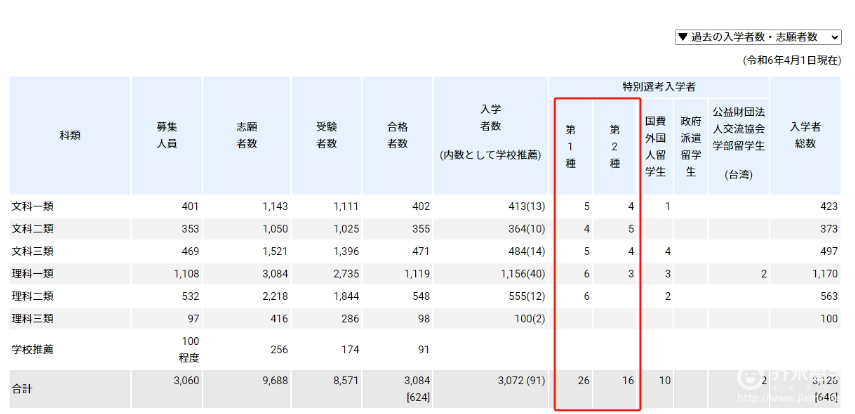Image resolution: width=855 pixels, height=414 pixels.
Task: Click the 合計 row label
Action: tap(22, 388)
